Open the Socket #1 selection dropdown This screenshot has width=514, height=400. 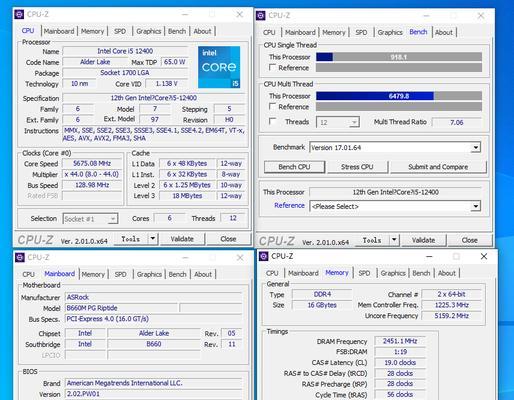click(90, 219)
